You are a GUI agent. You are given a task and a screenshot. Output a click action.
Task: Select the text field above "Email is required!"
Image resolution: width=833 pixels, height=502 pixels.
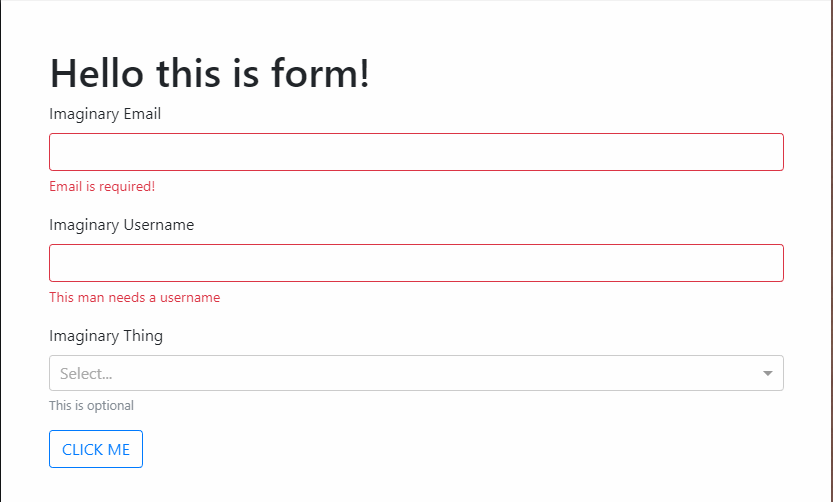click(x=416, y=152)
